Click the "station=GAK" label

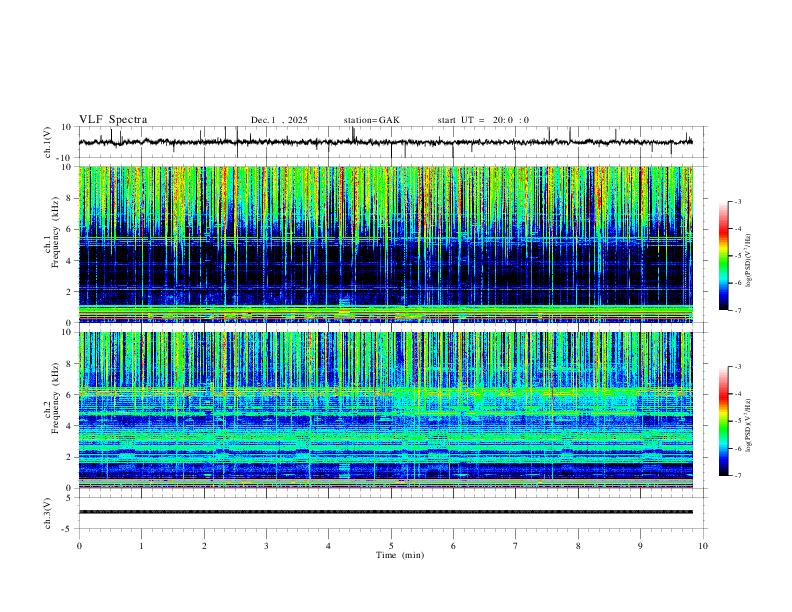point(371,120)
